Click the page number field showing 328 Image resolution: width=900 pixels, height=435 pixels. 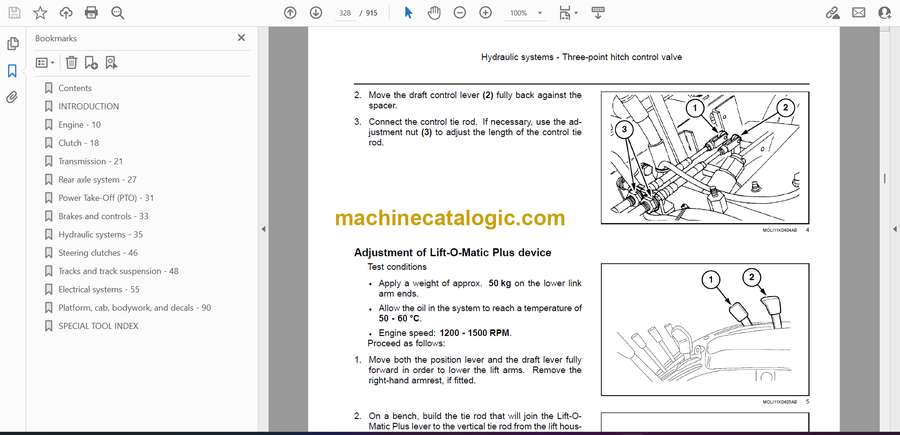click(x=344, y=13)
